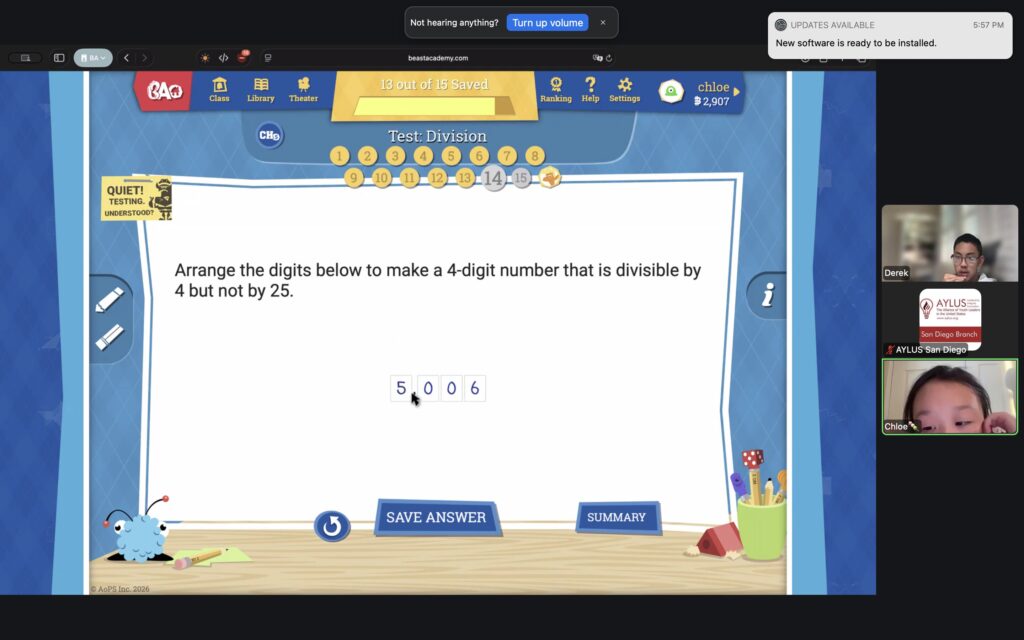Click the info button on right side
Image resolution: width=1024 pixels, height=640 pixels.
(768, 295)
